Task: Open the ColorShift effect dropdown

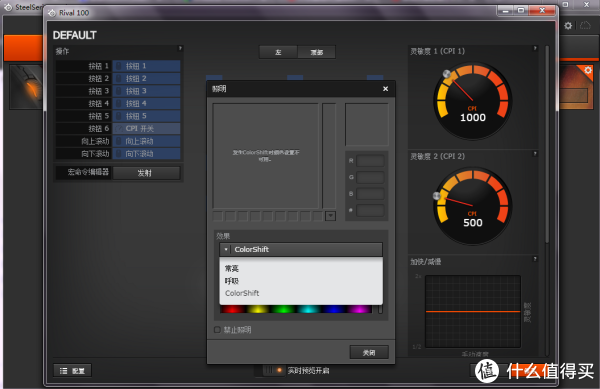Action: click(301, 249)
